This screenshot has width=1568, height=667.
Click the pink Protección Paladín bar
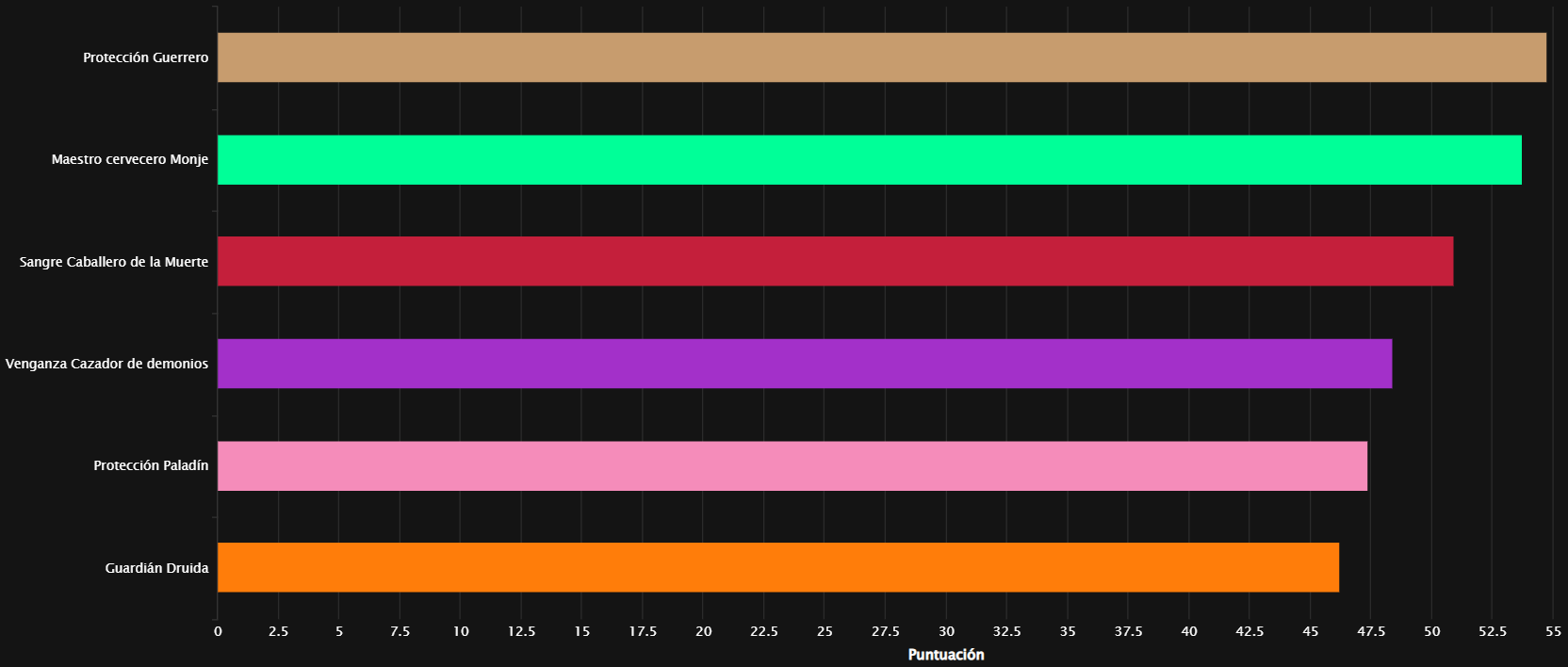click(792, 465)
